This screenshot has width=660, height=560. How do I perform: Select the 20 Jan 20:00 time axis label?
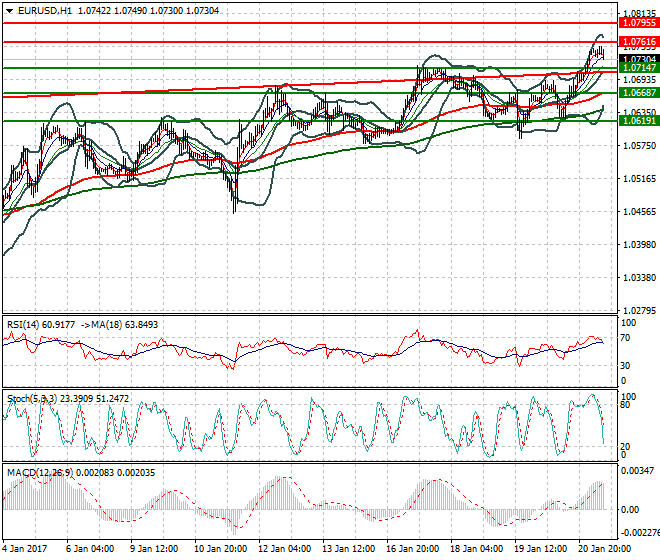click(x=604, y=549)
